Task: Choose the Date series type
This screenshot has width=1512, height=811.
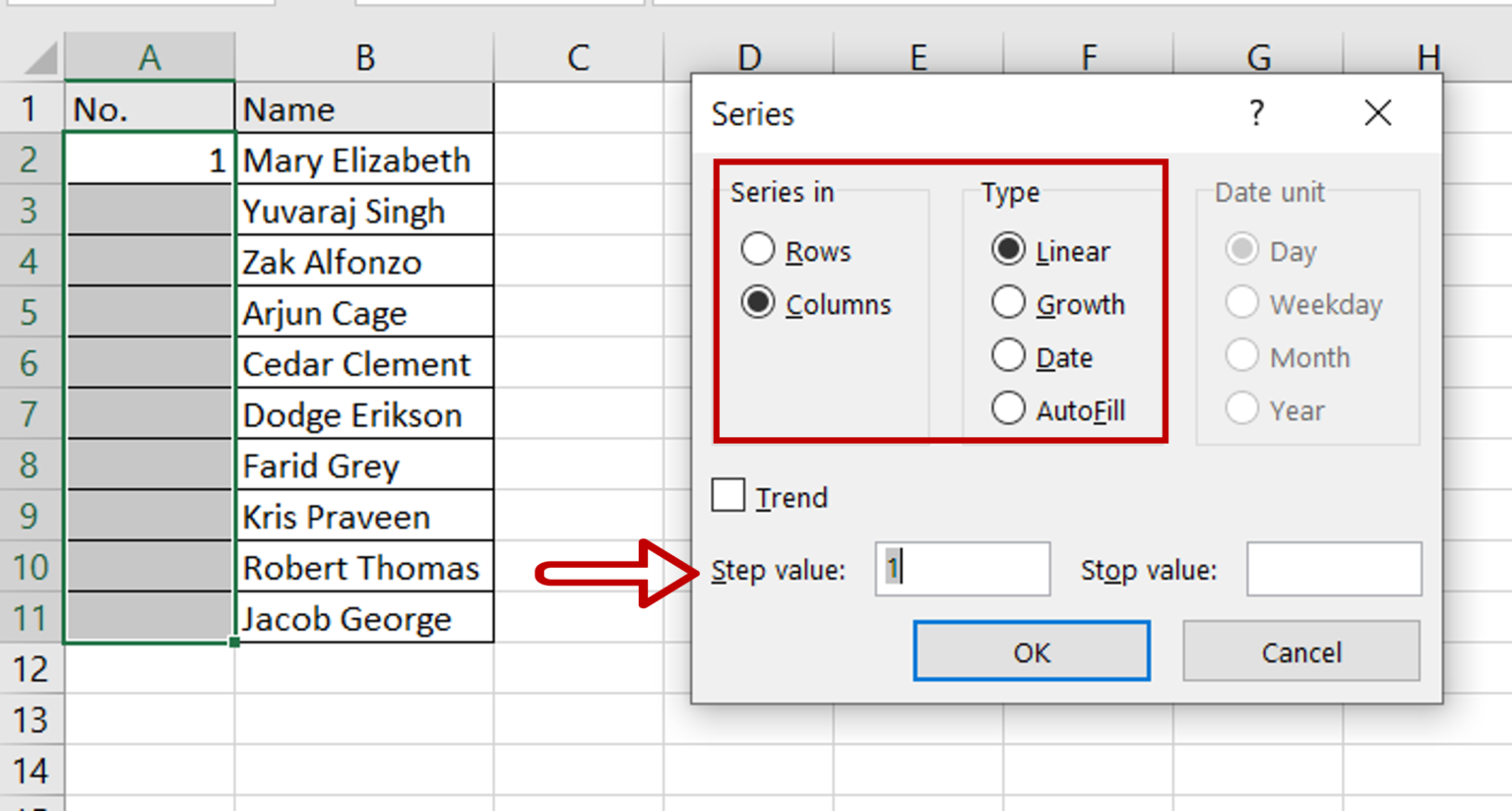Action: point(1009,356)
